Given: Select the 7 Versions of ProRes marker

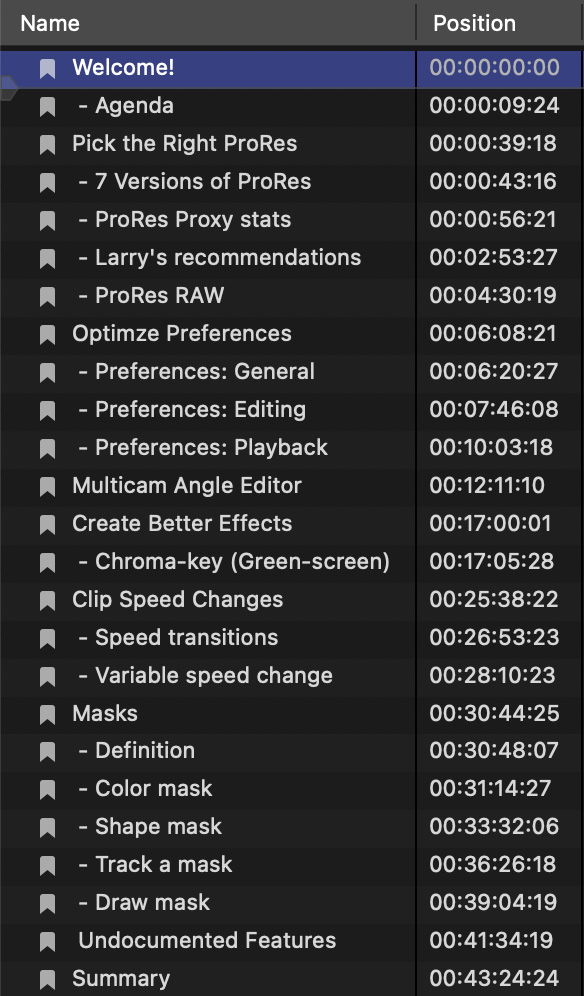Looking at the screenshot, I should click(292, 182).
